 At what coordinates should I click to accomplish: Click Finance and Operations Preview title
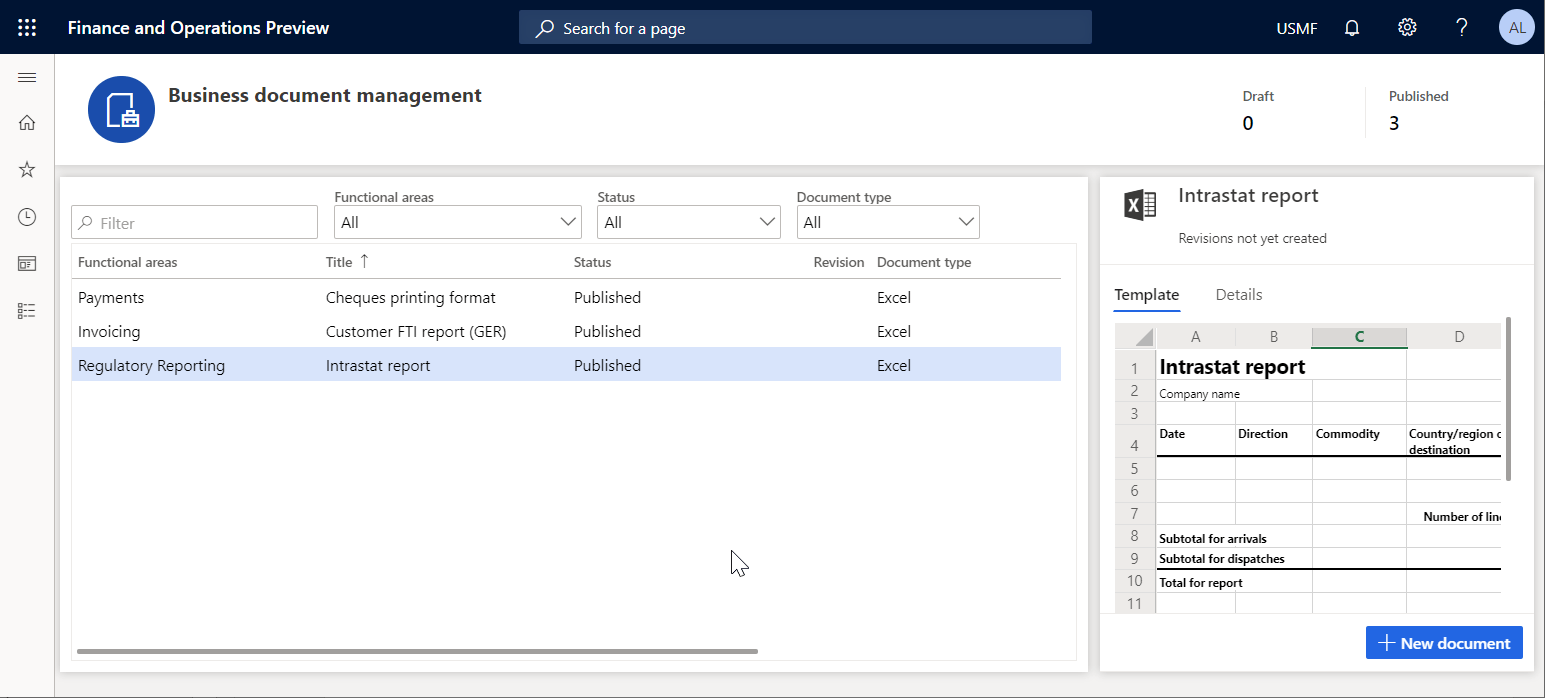198,28
